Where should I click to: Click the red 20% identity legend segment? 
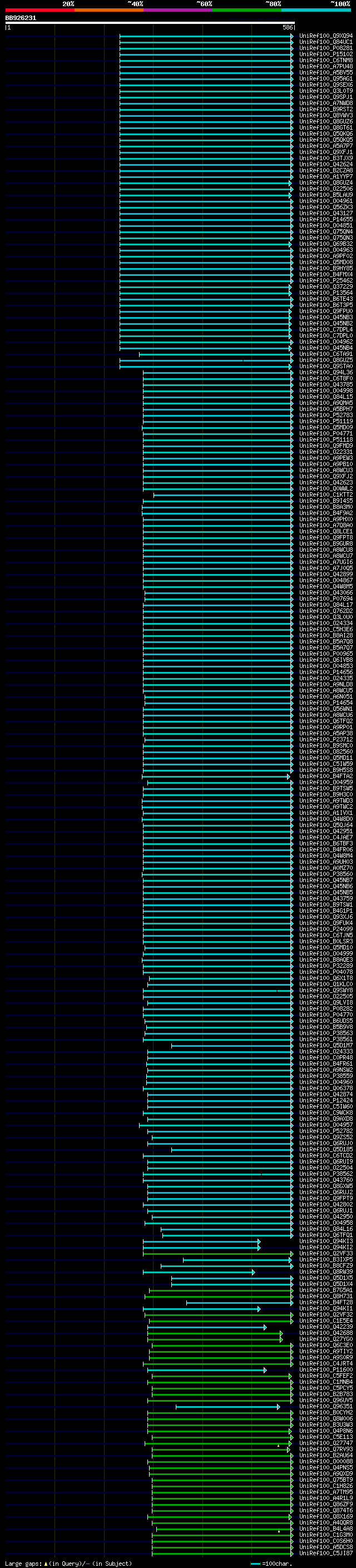point(39,11)
